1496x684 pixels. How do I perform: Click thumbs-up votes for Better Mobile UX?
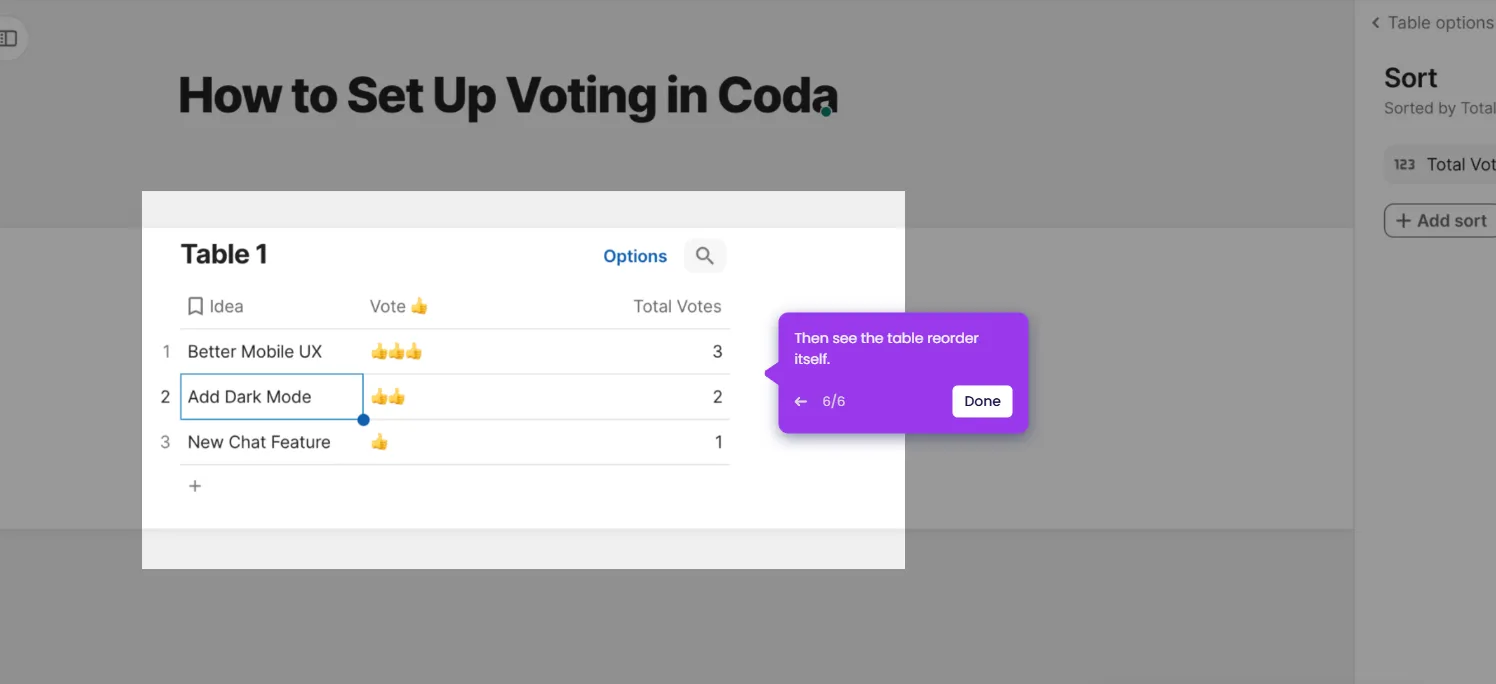(397, 352)
